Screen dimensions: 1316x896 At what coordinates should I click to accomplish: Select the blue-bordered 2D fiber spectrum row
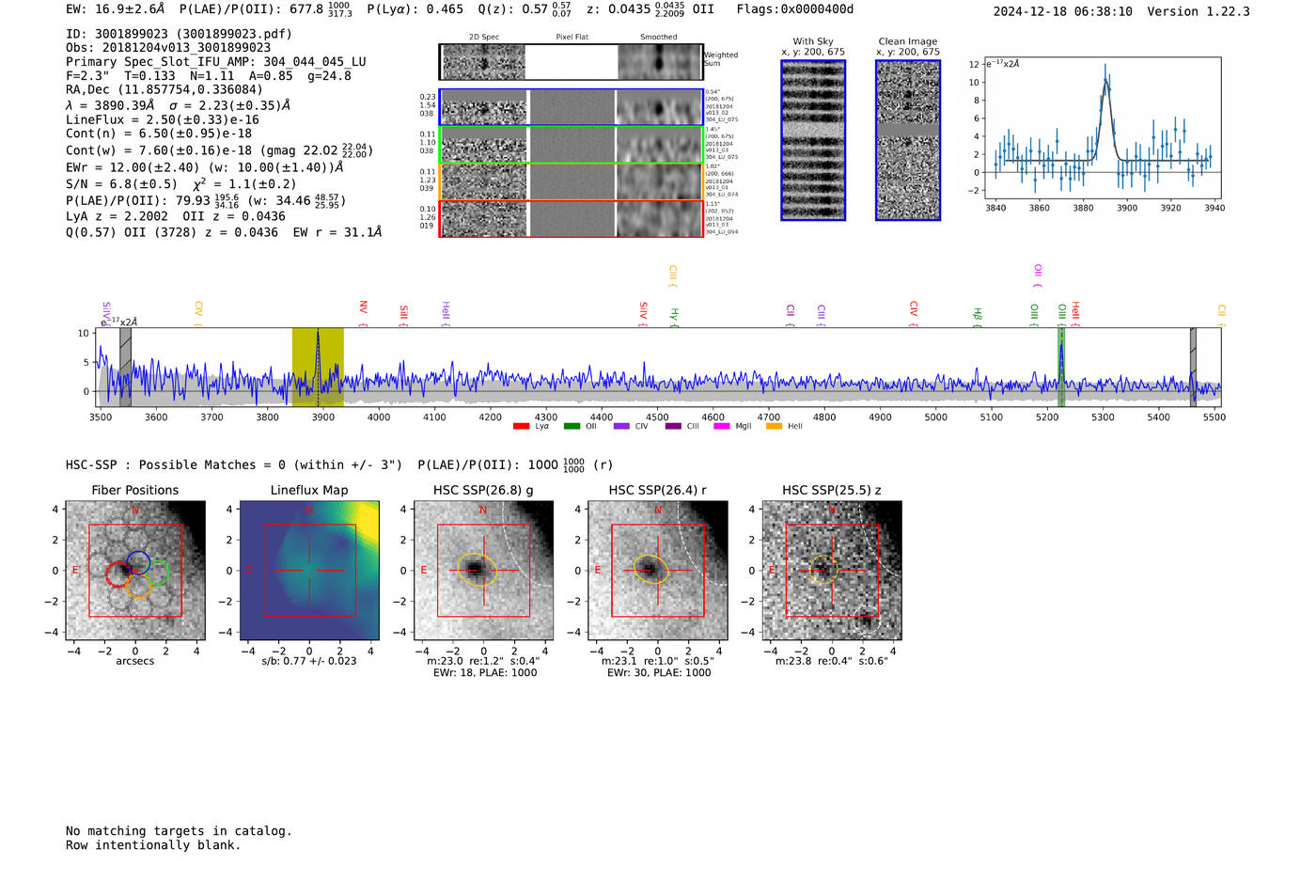pos(572,107)
